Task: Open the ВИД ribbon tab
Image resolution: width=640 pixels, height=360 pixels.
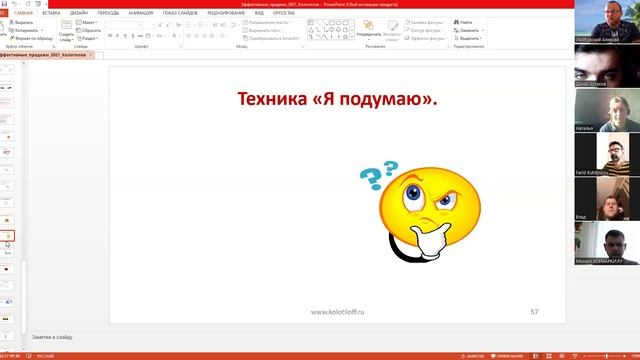Action: [x=259, y=13]
